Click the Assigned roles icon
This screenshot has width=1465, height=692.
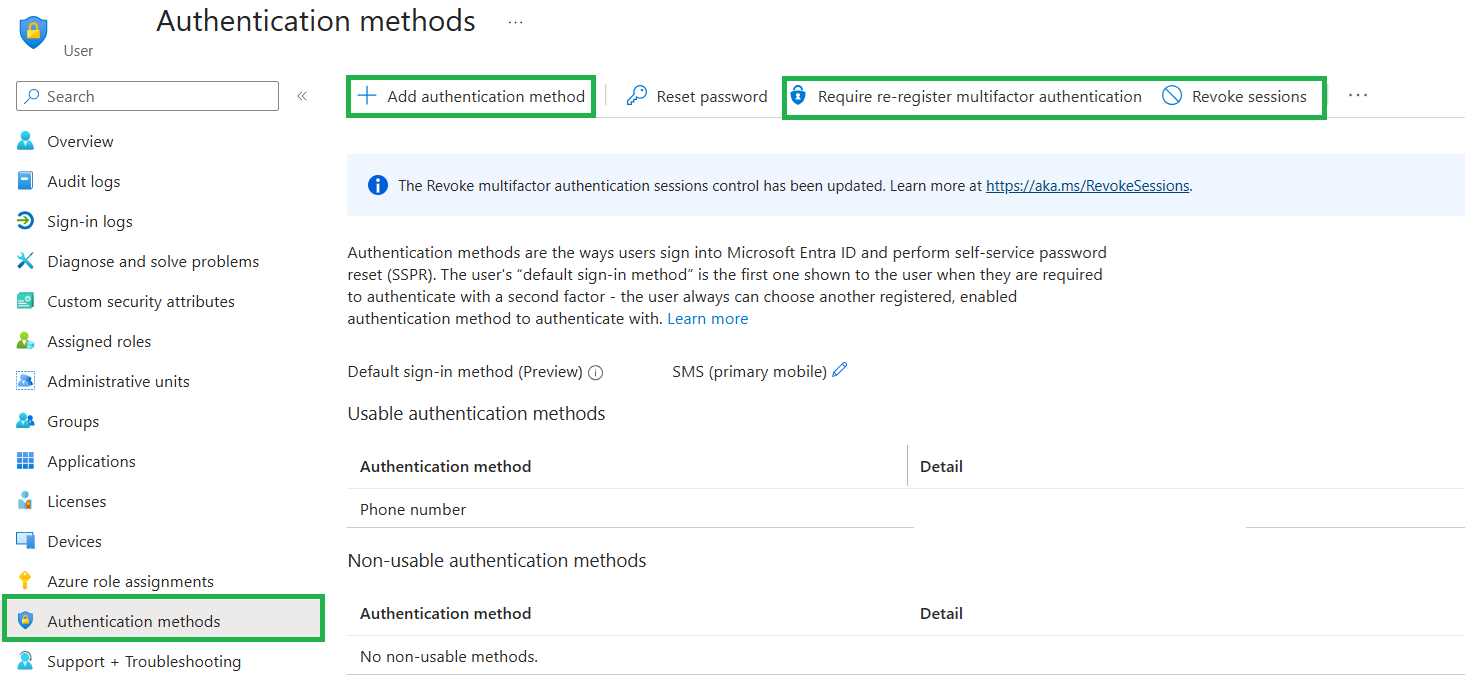(x=26, y=341)
